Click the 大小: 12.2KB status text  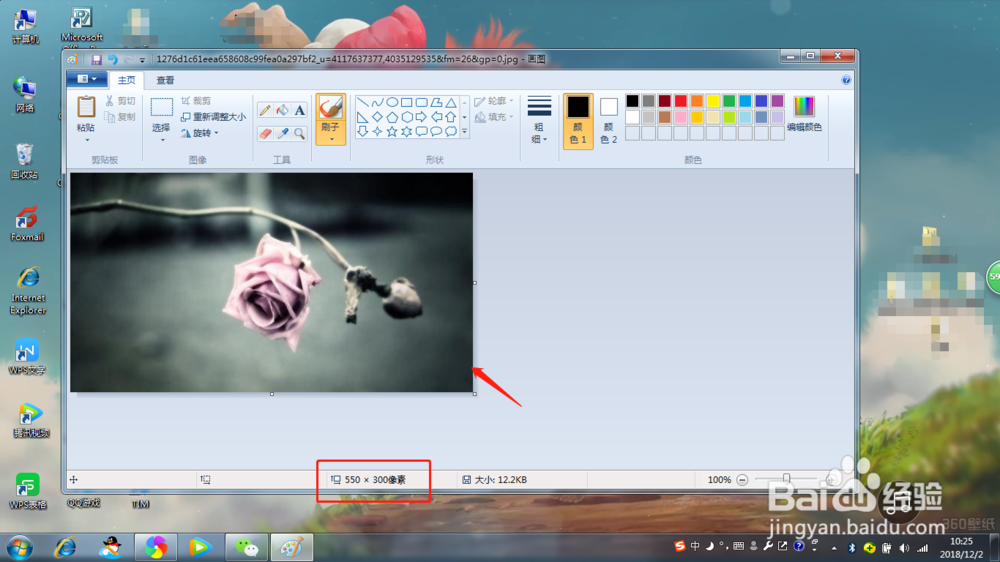(x=501, y=480)
